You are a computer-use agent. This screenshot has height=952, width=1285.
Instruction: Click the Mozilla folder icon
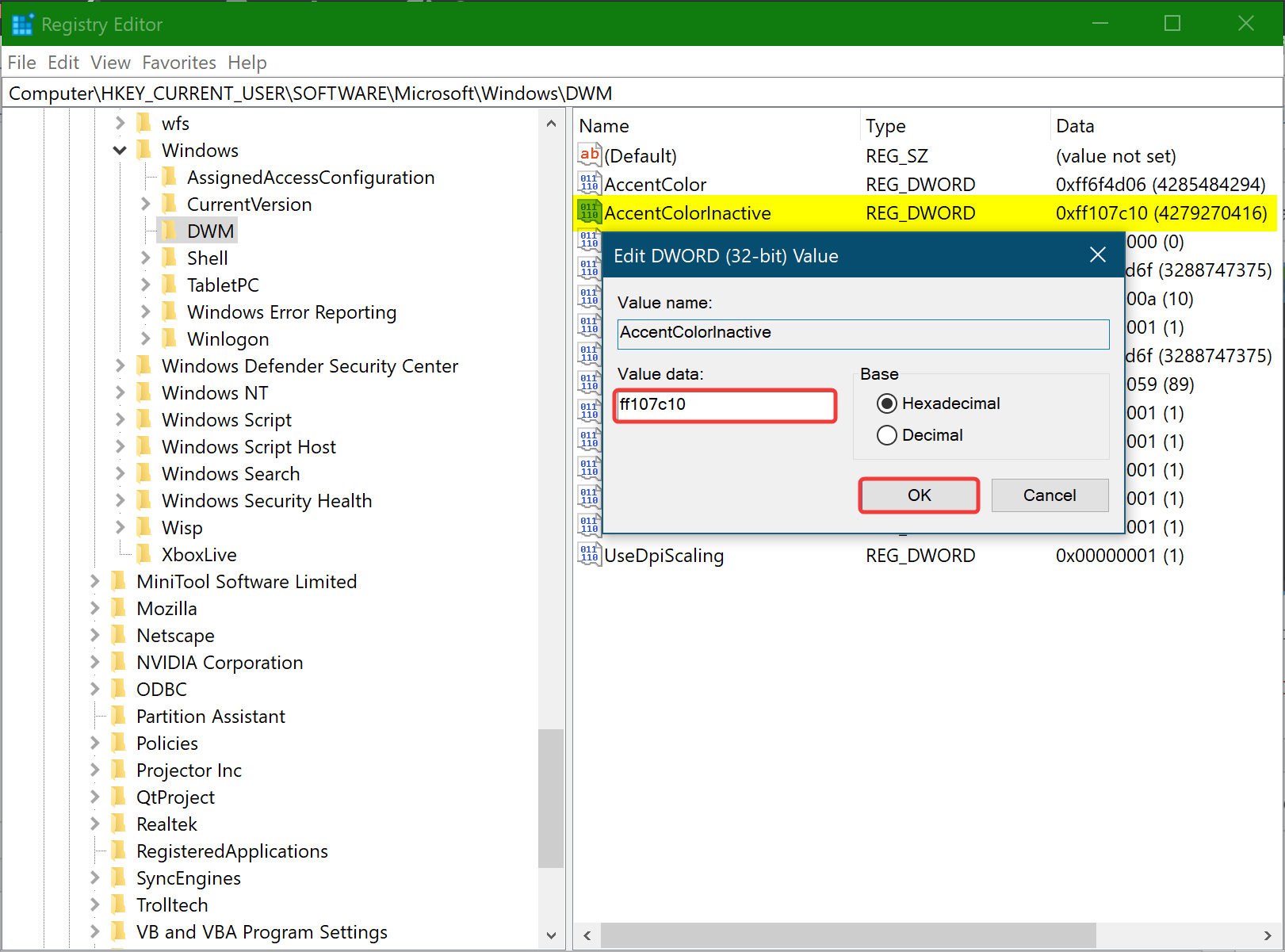click(x=118, y=608)
